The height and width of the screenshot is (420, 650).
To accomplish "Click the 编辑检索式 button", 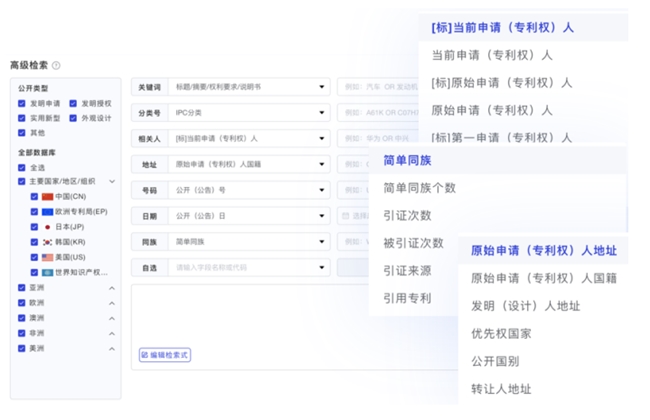I will point(165,355).
